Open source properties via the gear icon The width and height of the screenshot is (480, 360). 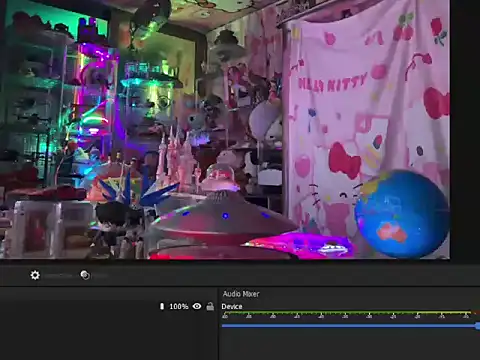pos(35,275)
